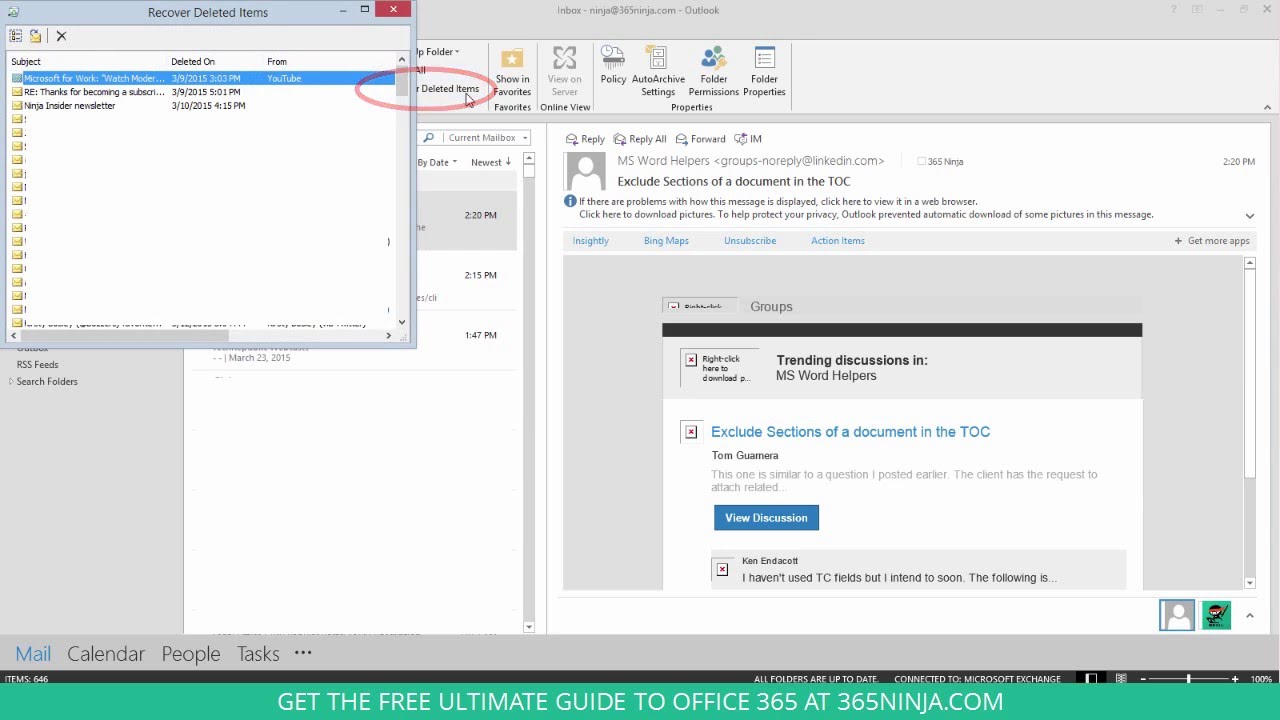Image resolution: width=1280 pixels, height=720 pixels.
Task: Sort by the From column header
Action: (329, 62)
